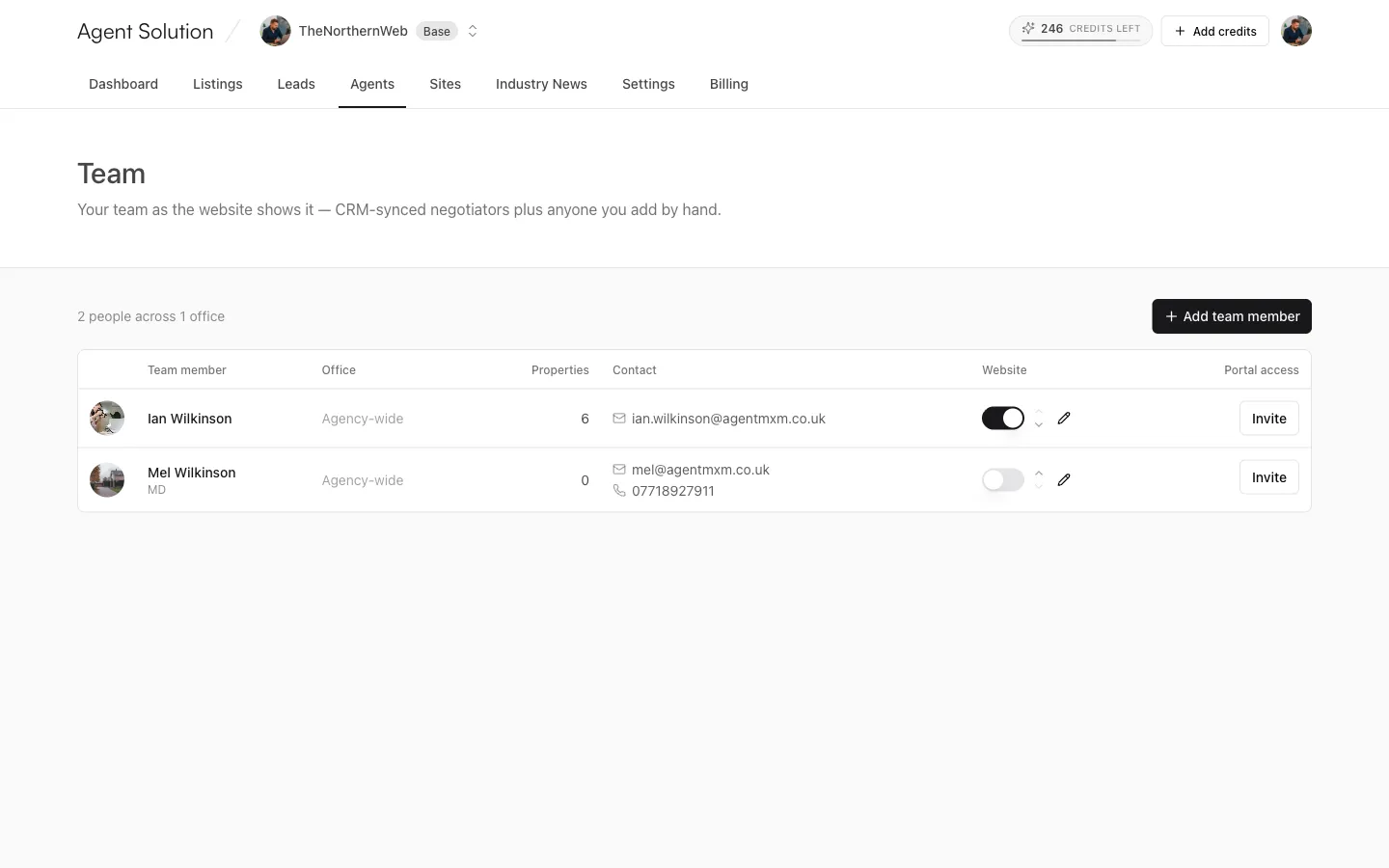Image resolution: width=1389 pixels, height=868 pixels.
Task: Click the 246 credits left indicator
Action: click(x=1080, y=31)
